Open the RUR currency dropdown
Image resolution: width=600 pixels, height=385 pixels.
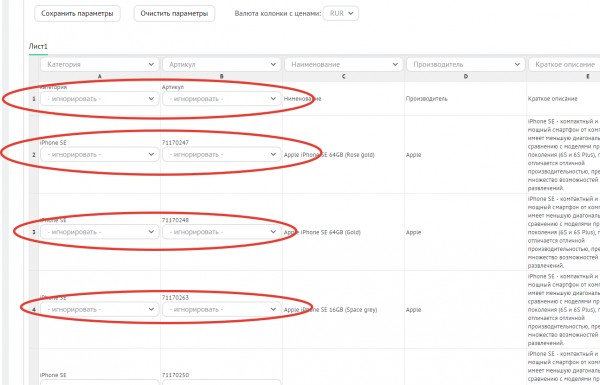point(341,13)
